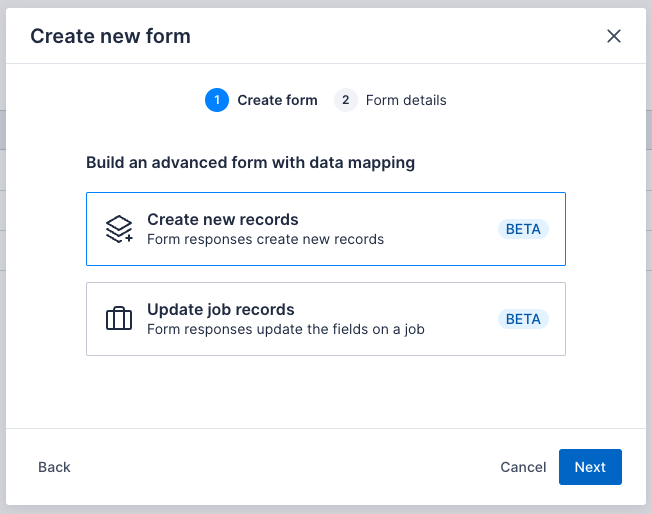
Task: Click the BETA badge on Update job records
Action: click(x=523, y=319)
